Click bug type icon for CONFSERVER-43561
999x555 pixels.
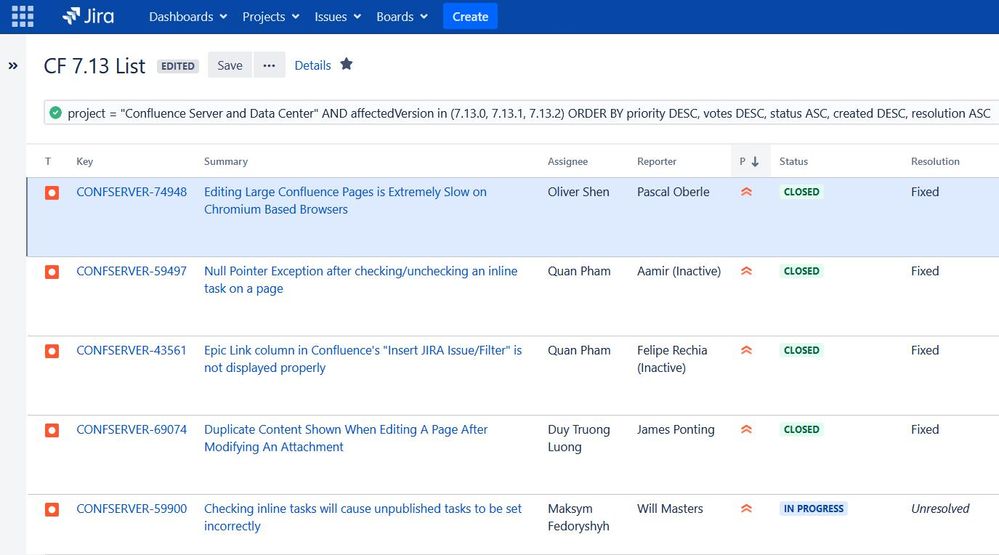click(x=52, y=351)
